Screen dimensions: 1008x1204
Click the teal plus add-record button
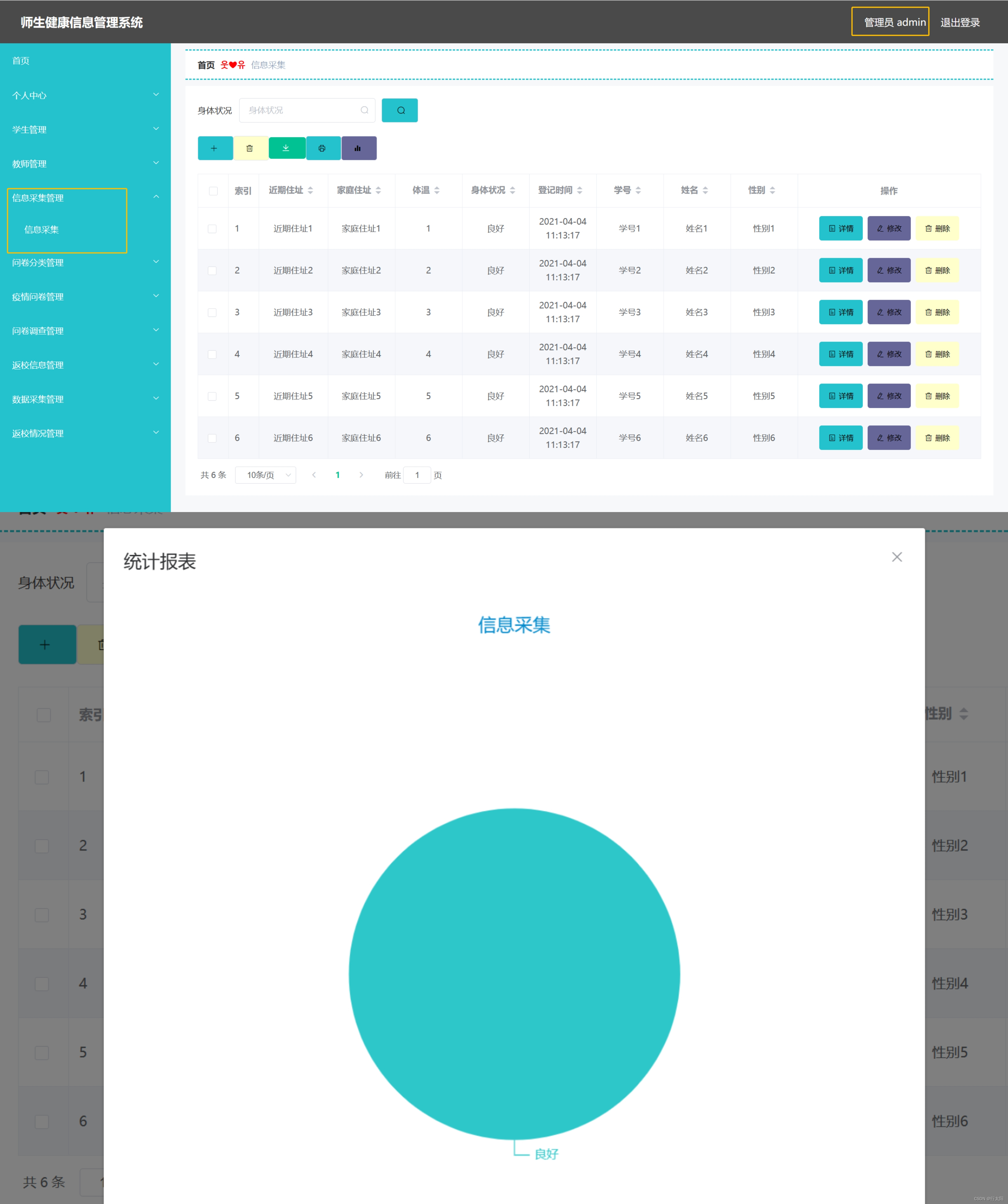(x=214, y=148)
